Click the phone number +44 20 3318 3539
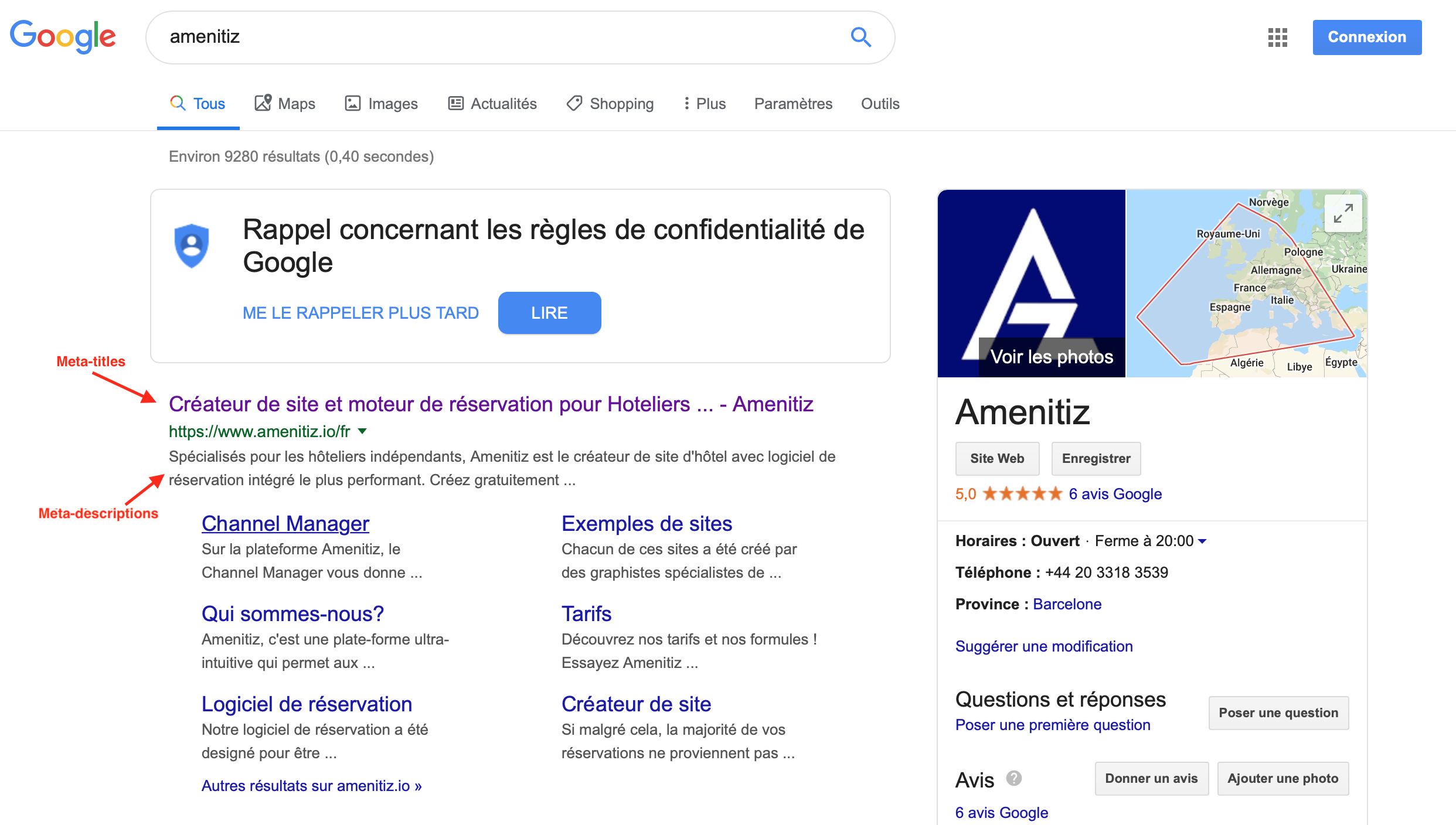 (x=1106, y=572)
